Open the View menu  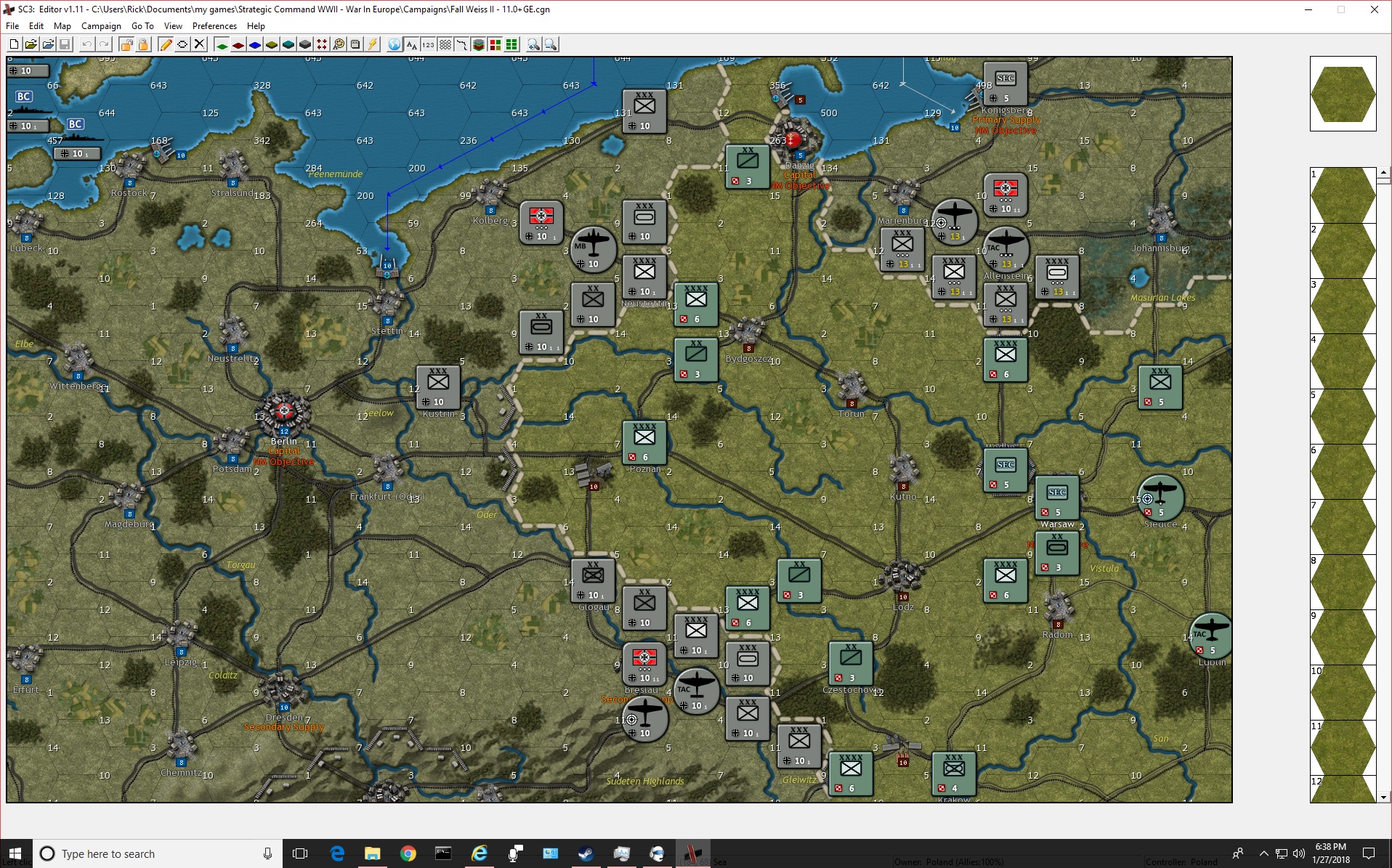click(x=173, y=26)
